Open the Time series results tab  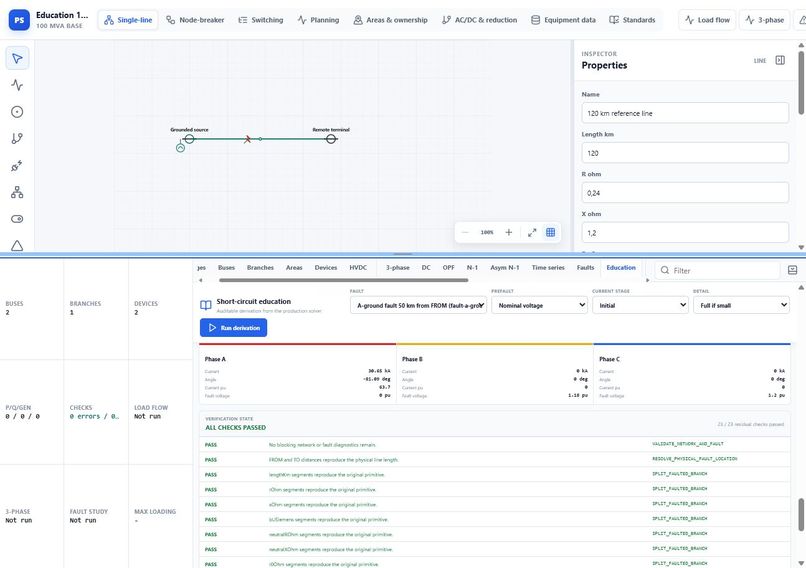coord(548,268)
